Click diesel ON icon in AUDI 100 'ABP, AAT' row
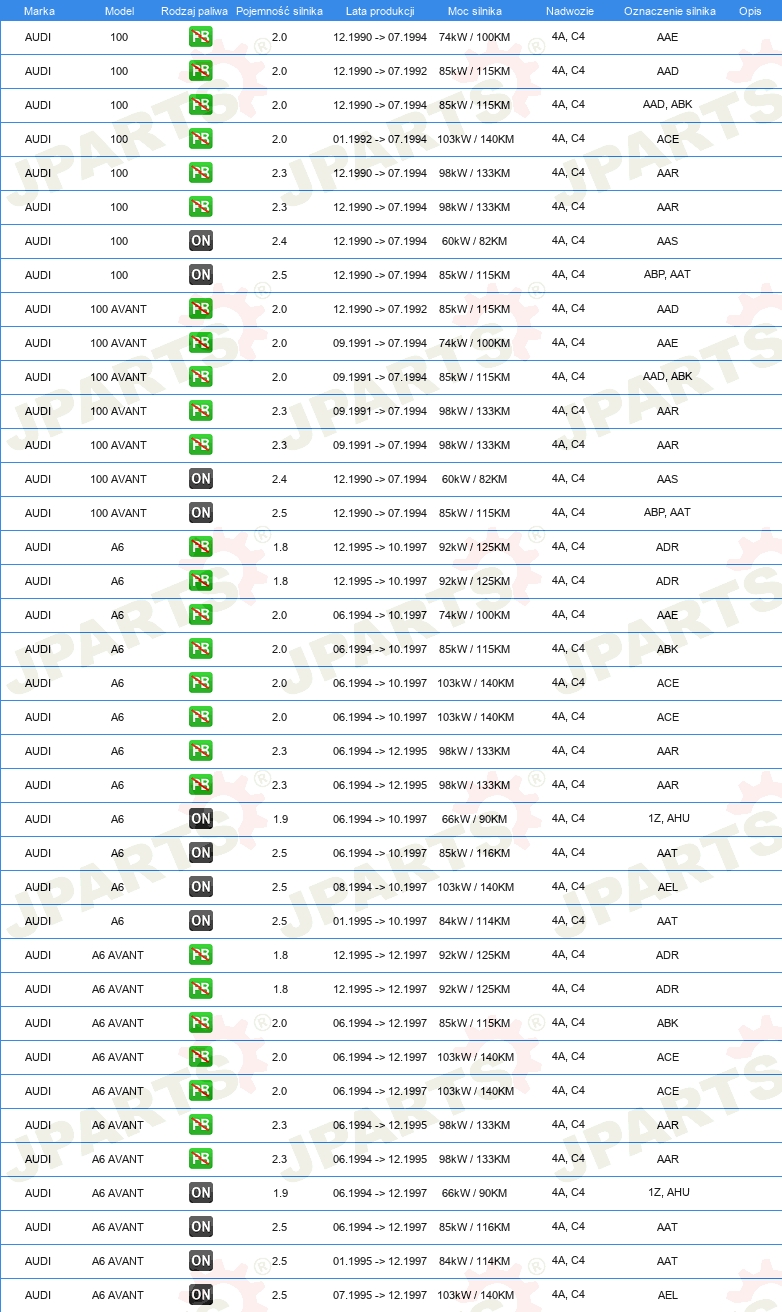This screenshot has width=782, height=1312. (x=201, y=275)
